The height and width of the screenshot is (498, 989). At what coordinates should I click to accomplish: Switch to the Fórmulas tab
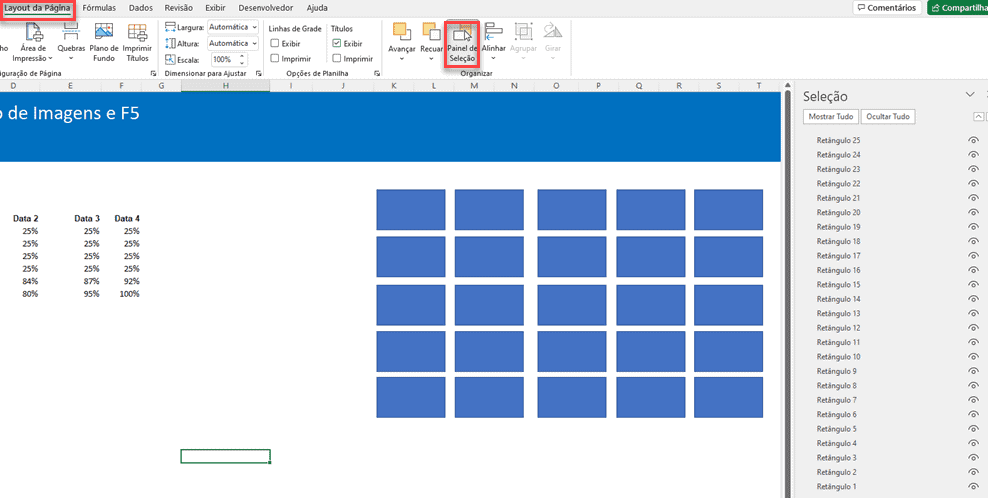click(99, 8)
